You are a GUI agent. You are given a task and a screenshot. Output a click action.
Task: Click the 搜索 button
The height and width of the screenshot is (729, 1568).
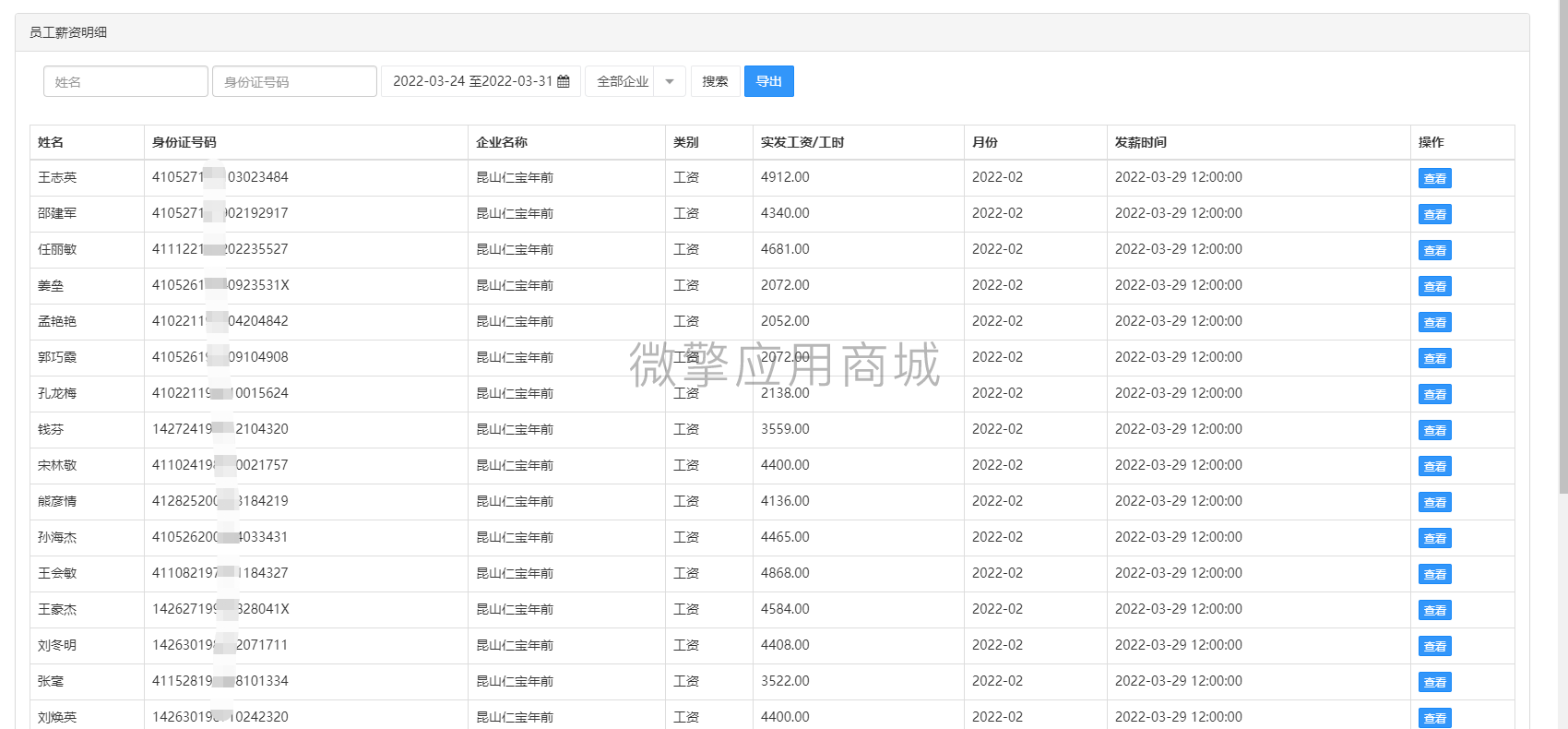click(715, 81)
